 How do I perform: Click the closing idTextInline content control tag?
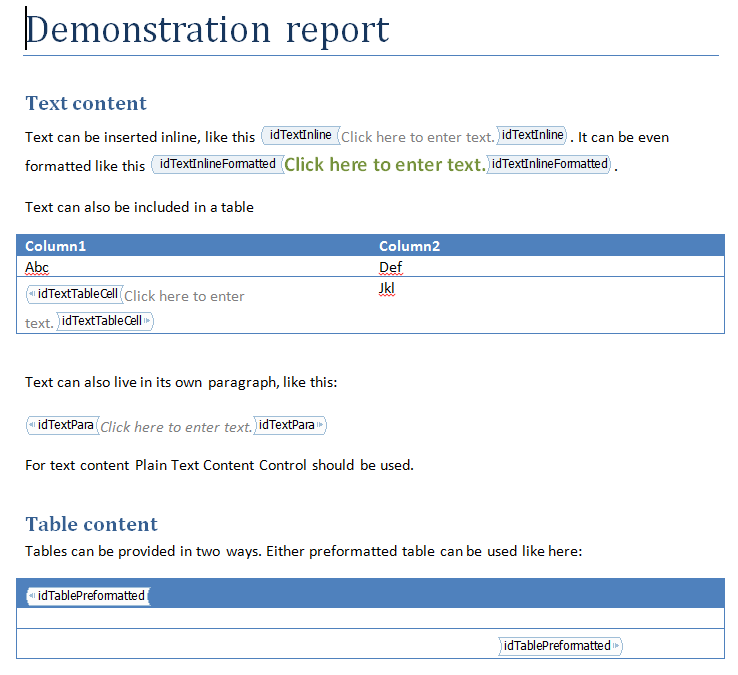coord(532,136)
